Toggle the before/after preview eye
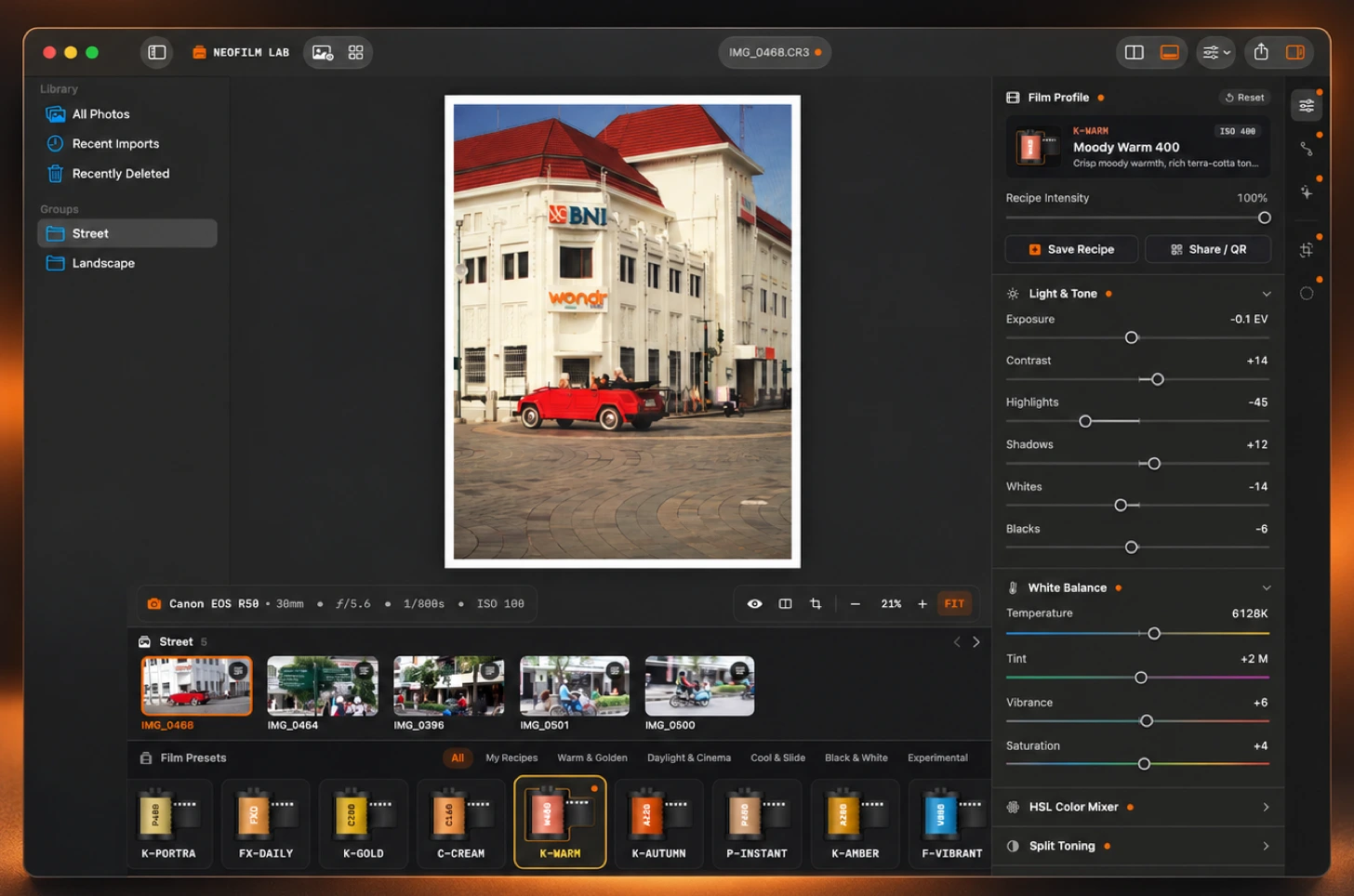 pos(755,604)
